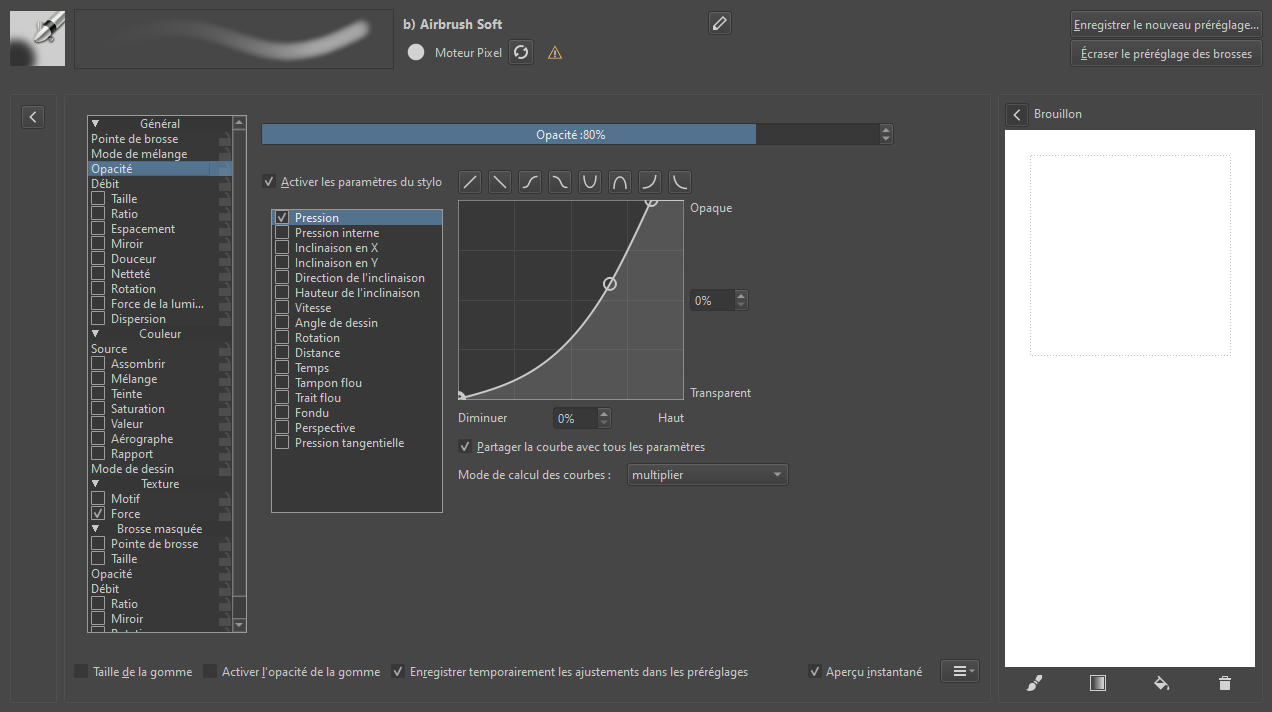Viewport: 1272px width, 712px height.
Task: Select the brush icon under the scratchpad
Action: pyautogui.click(x=1034, y=683)
